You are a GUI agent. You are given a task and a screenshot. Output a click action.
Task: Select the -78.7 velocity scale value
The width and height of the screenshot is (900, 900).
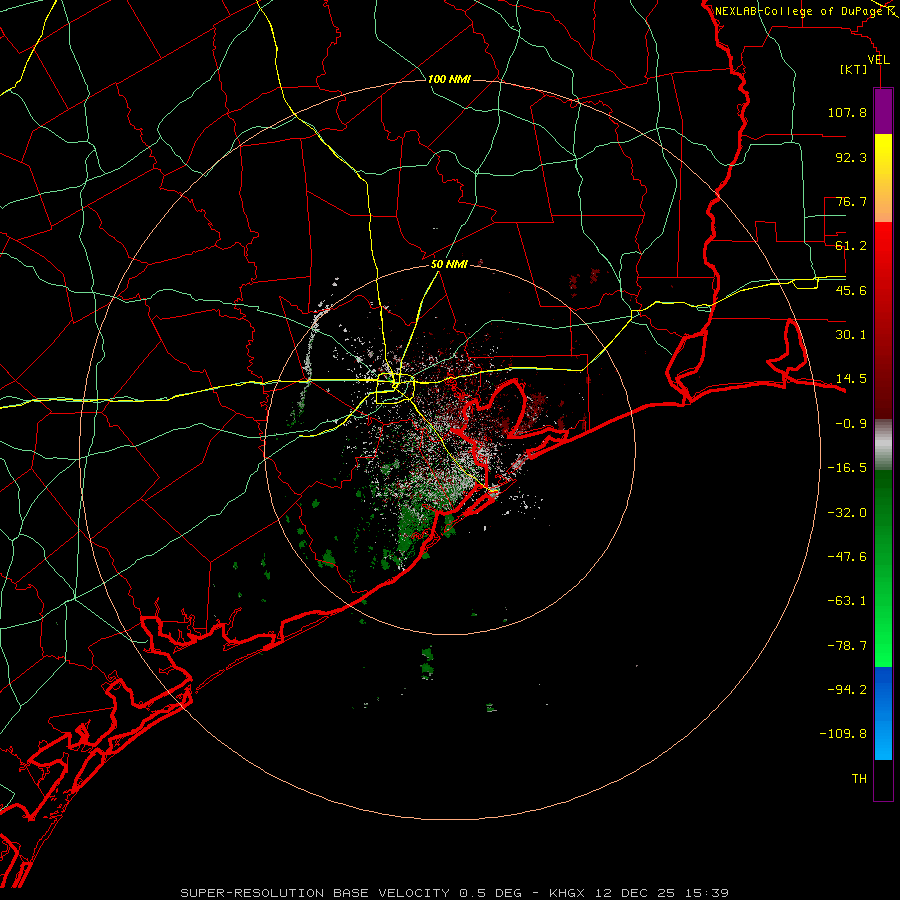pos(847,646)
